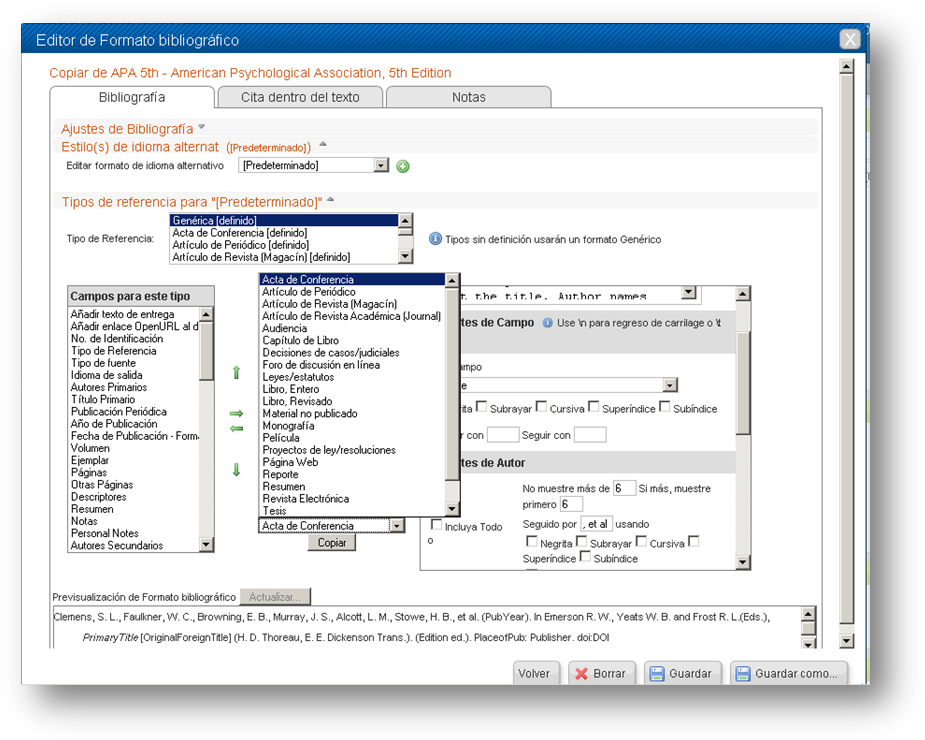Tick the Superíndice checkbox in Ajustes de Campo

point(594,407)
